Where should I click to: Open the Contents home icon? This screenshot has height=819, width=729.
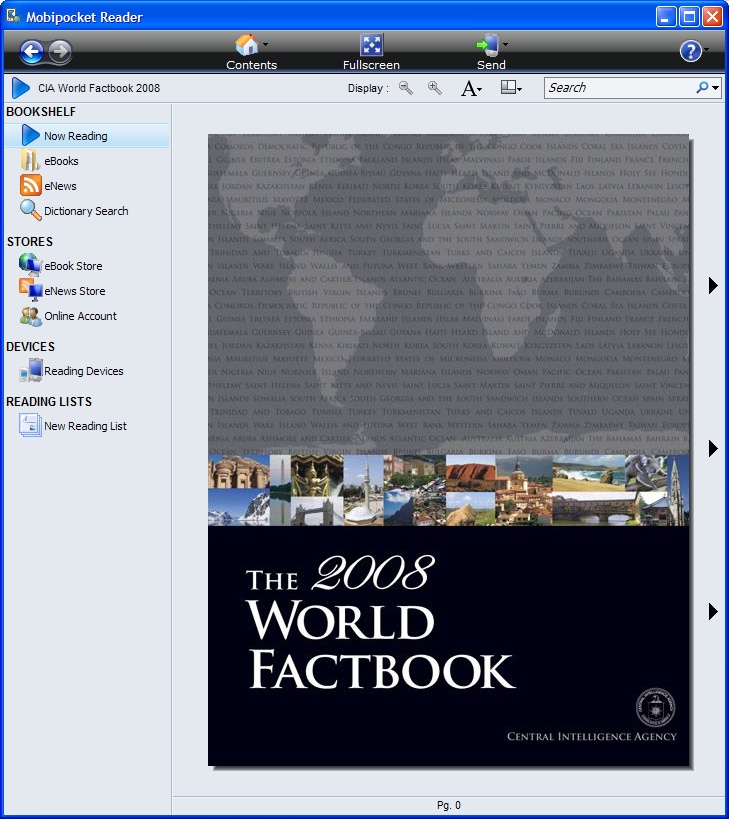(x=246, y=45)
